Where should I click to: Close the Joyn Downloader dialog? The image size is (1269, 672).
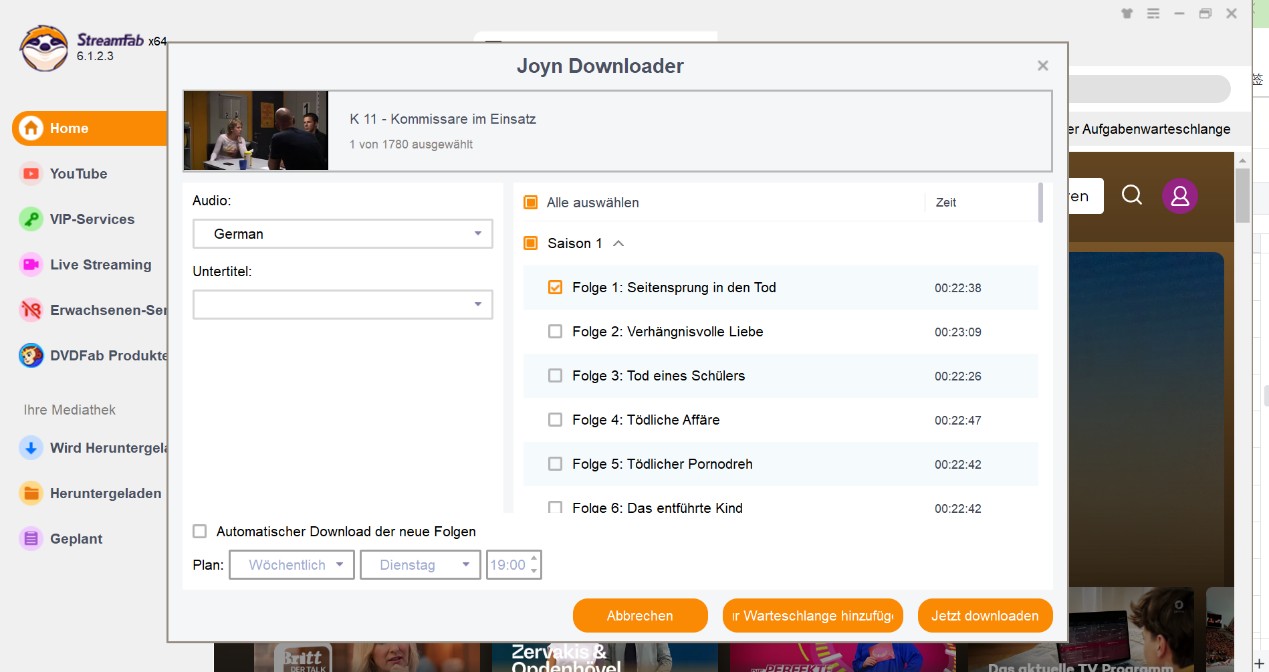click(1043, 66)
